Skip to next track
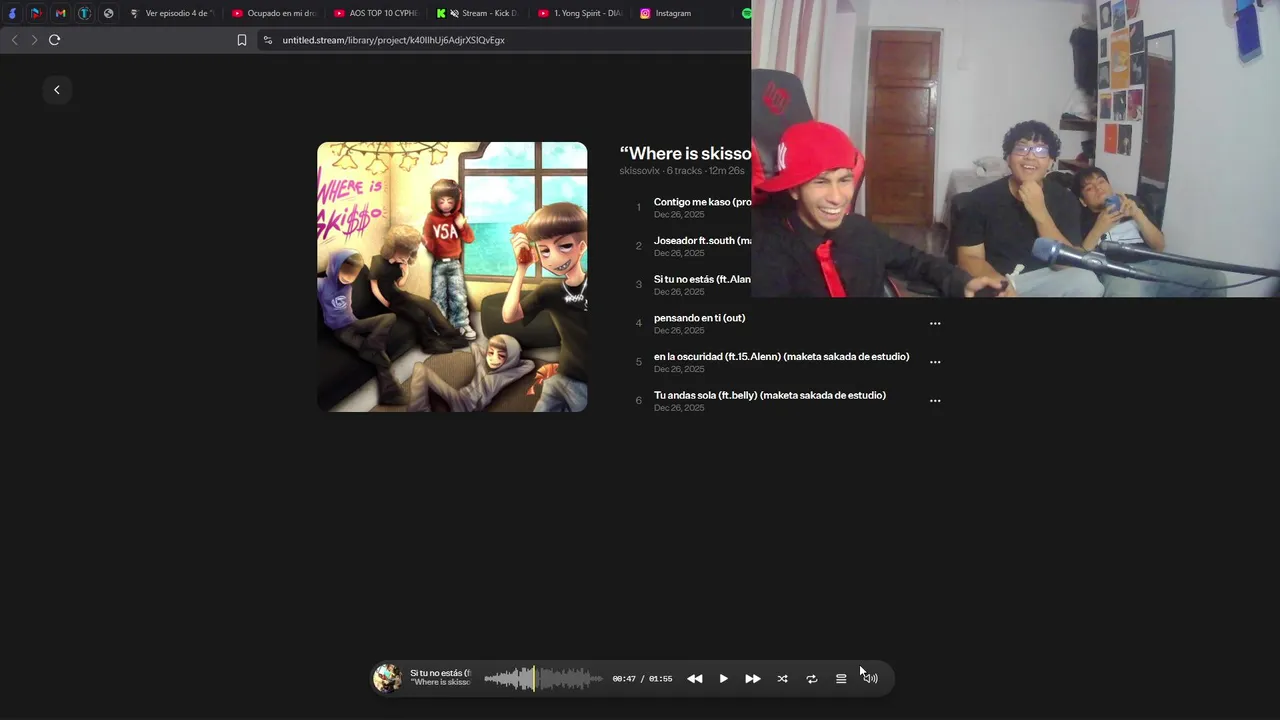The image size is (1280, 720). [753, 679]
